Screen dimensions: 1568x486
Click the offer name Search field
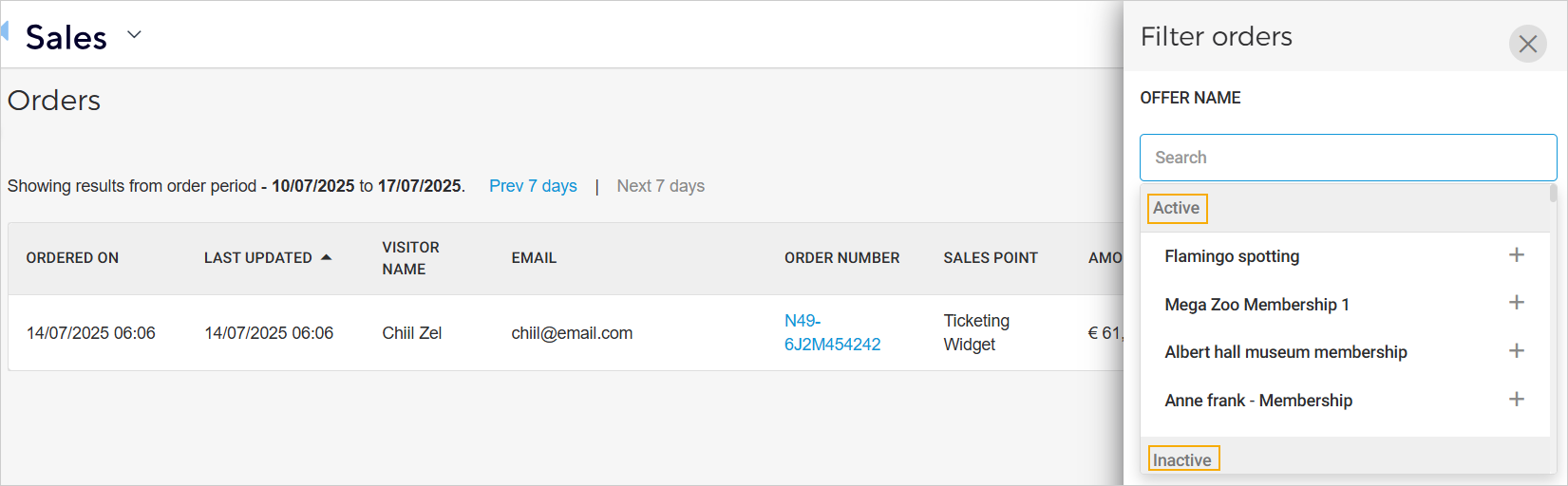(x=1347, y=158)
